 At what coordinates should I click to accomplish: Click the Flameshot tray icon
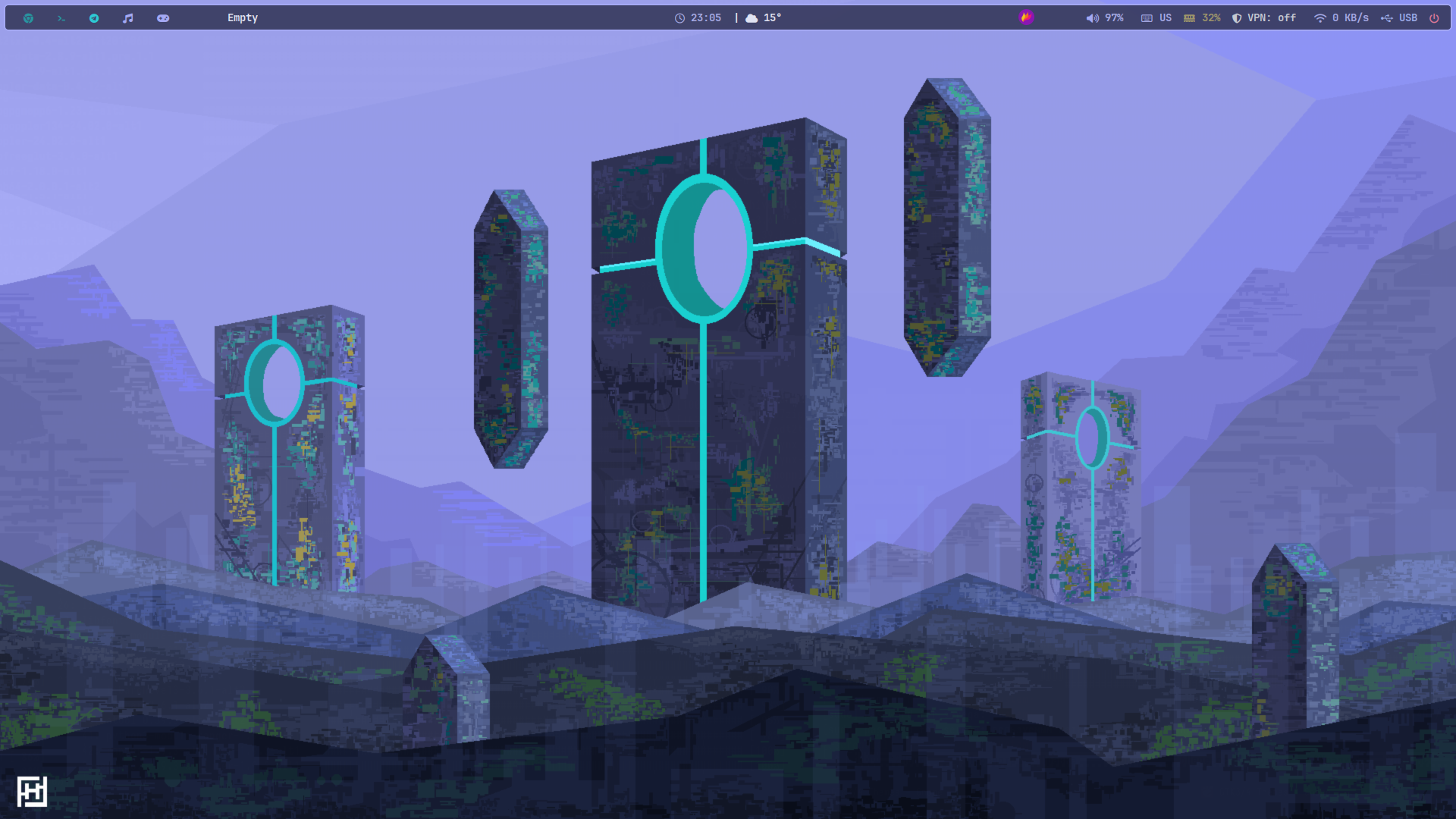[x=1026, y=17]
